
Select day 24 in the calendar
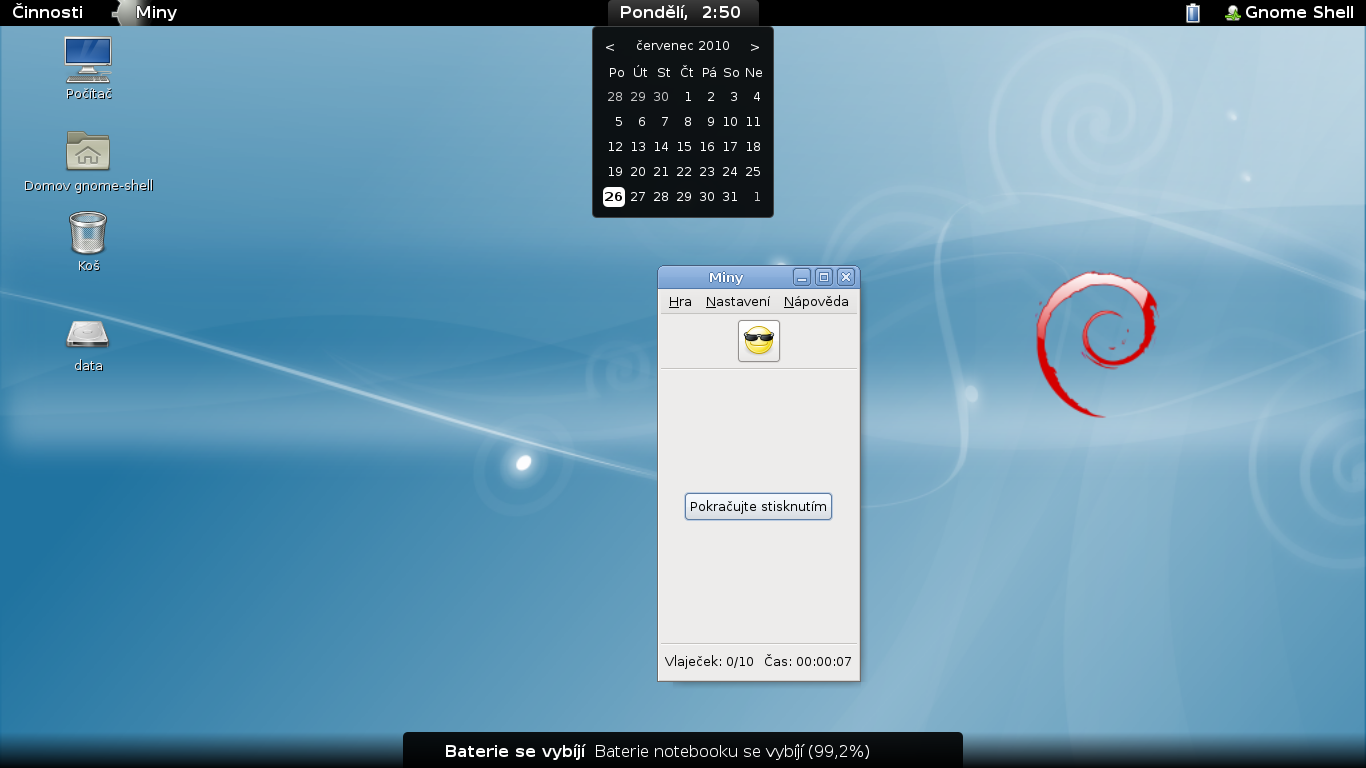coord(730,172)
